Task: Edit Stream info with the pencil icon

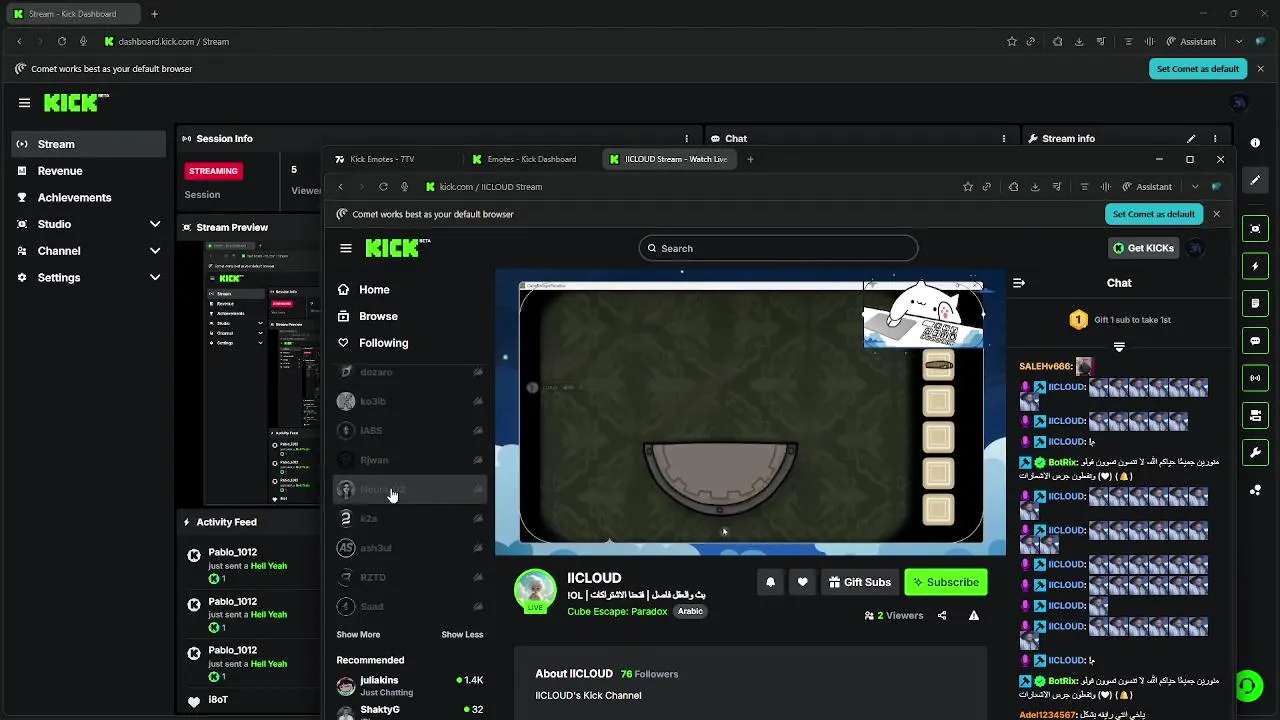Action: [x=1191, y=139]
